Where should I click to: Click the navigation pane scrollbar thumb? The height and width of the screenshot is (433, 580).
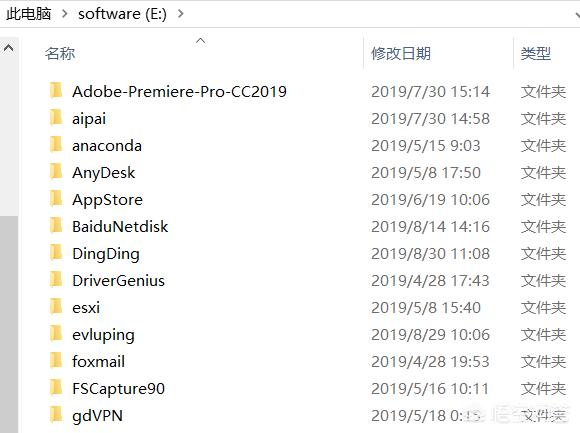click(9, 324)
